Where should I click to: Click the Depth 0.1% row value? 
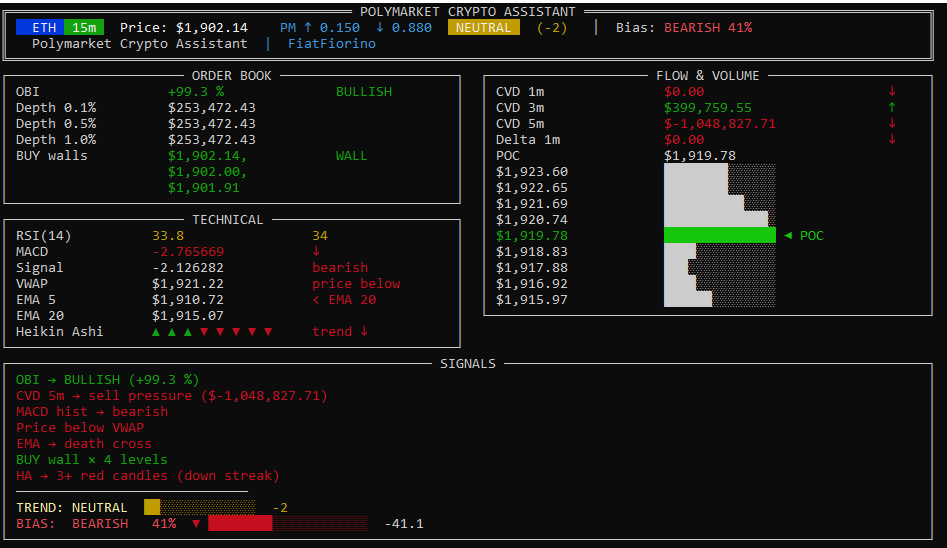211,108
